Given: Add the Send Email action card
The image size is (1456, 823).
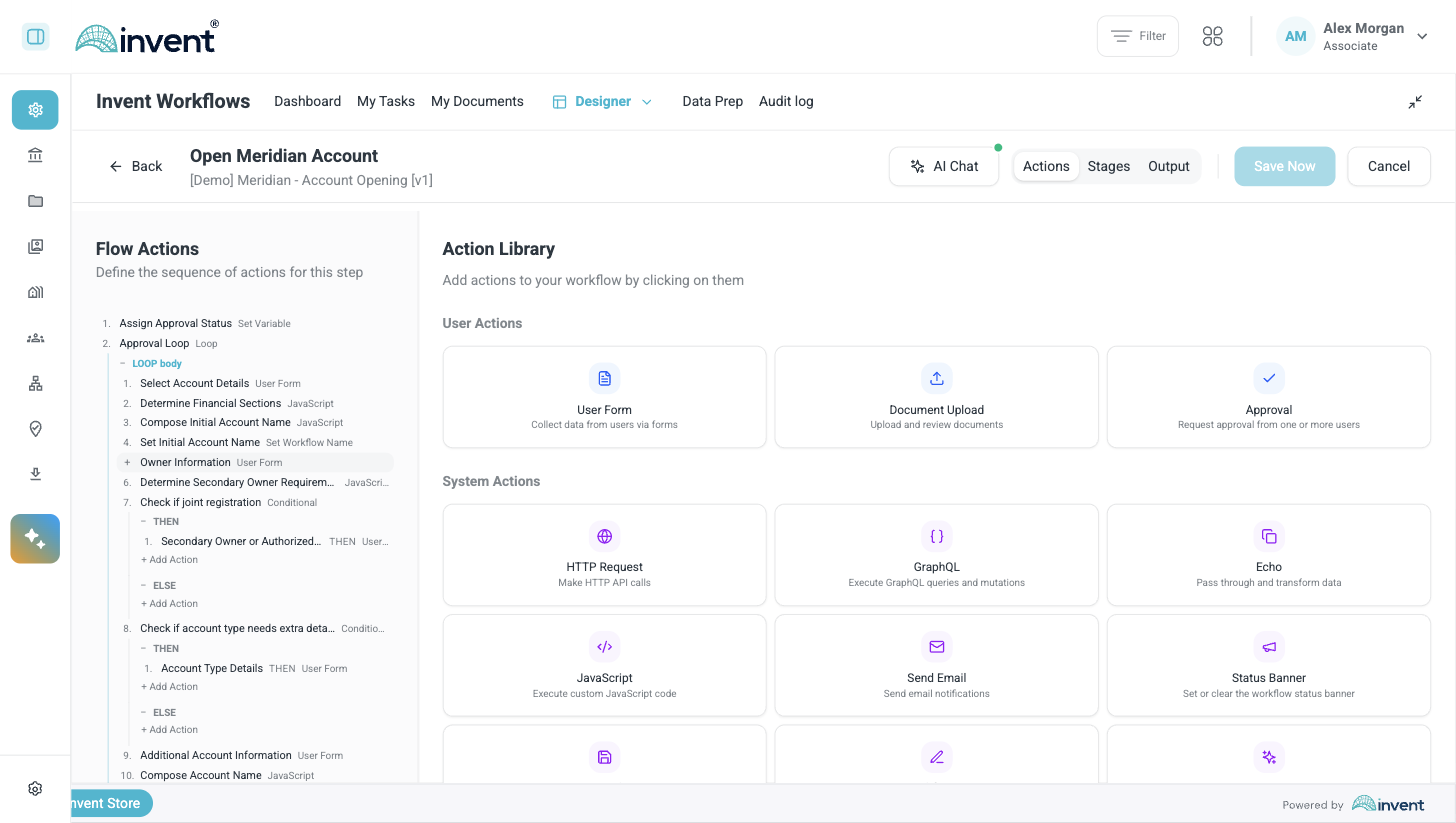Looking at the screenshot, I should (x=937, y=665).
